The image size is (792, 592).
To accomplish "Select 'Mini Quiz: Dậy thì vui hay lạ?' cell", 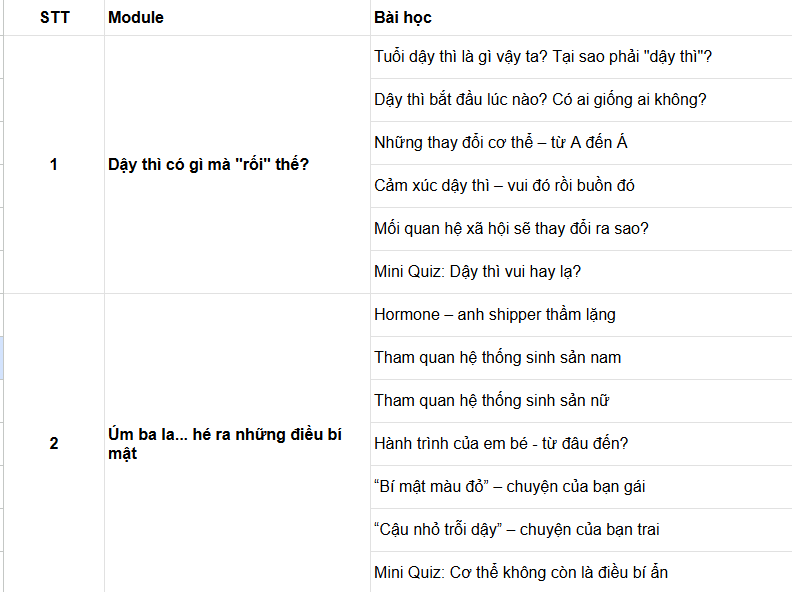I will (x=581, y=272).
